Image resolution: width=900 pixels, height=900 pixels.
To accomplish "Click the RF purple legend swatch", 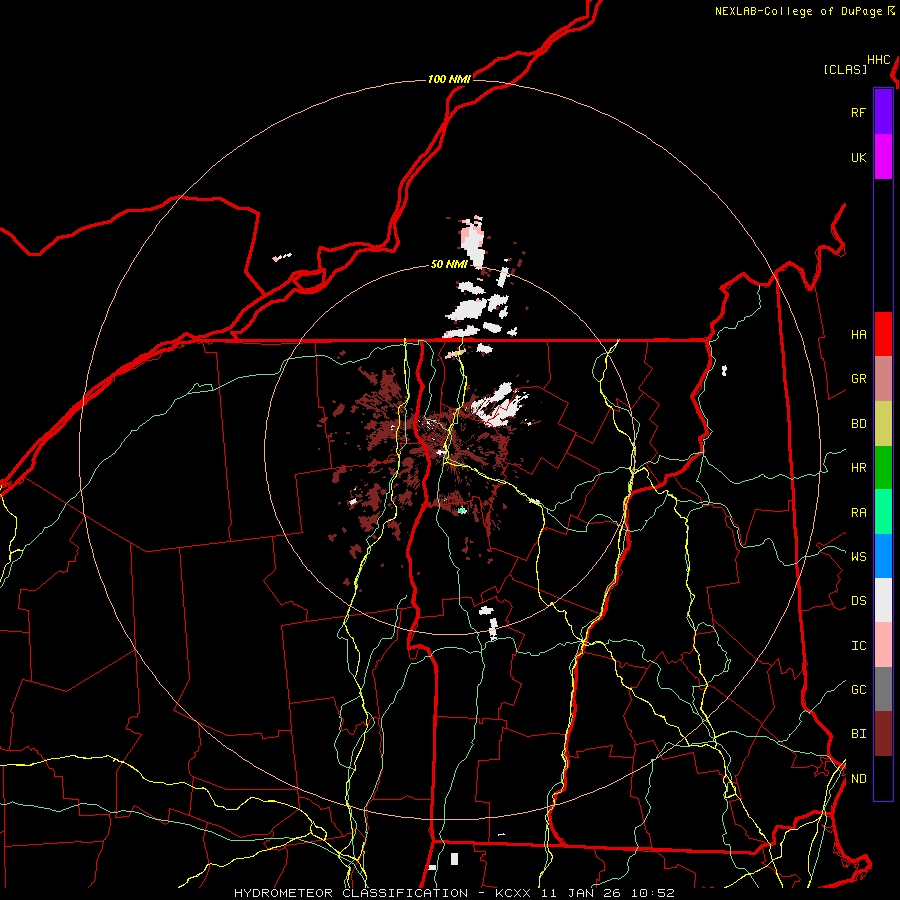I will click(883, 112).
